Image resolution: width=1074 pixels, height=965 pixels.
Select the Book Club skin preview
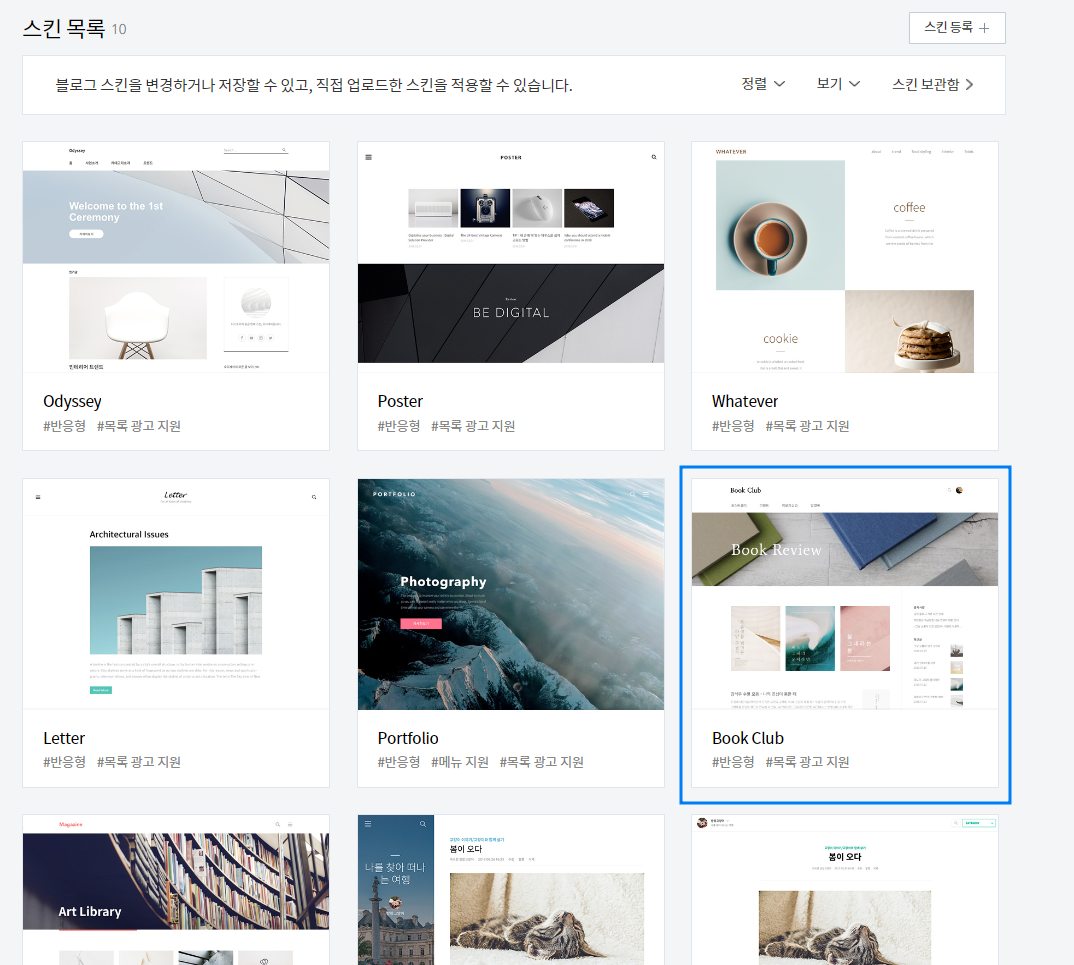point(845,594)
